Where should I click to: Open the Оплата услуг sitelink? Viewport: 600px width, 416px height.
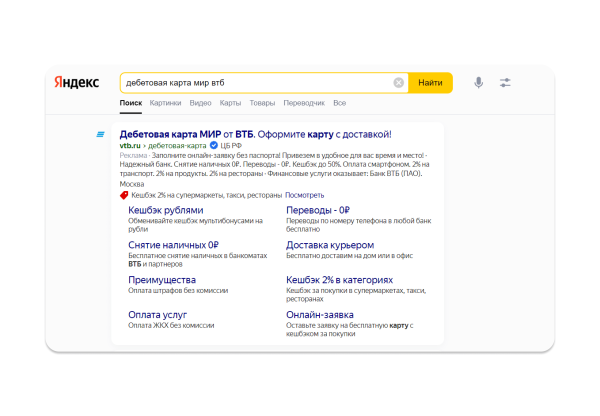click(x=158, y=315)
